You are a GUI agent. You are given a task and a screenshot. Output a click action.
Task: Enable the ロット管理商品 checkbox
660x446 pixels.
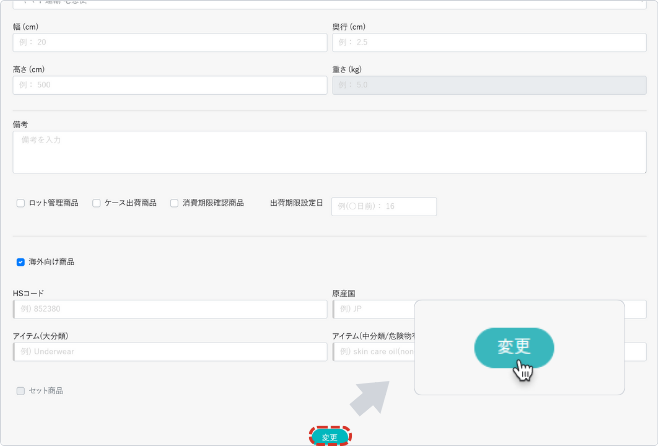[x=21, y=203]
